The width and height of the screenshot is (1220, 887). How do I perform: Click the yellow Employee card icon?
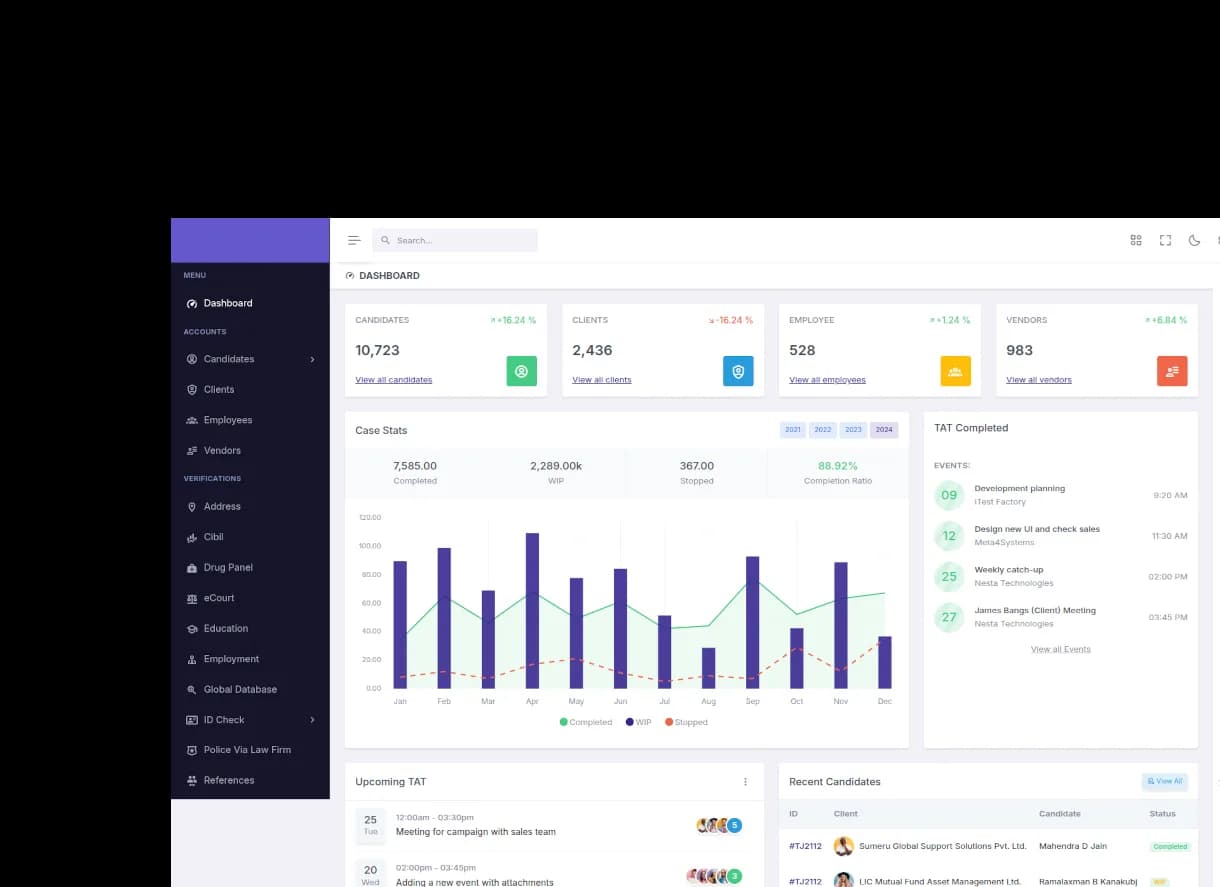click(955, 371)
